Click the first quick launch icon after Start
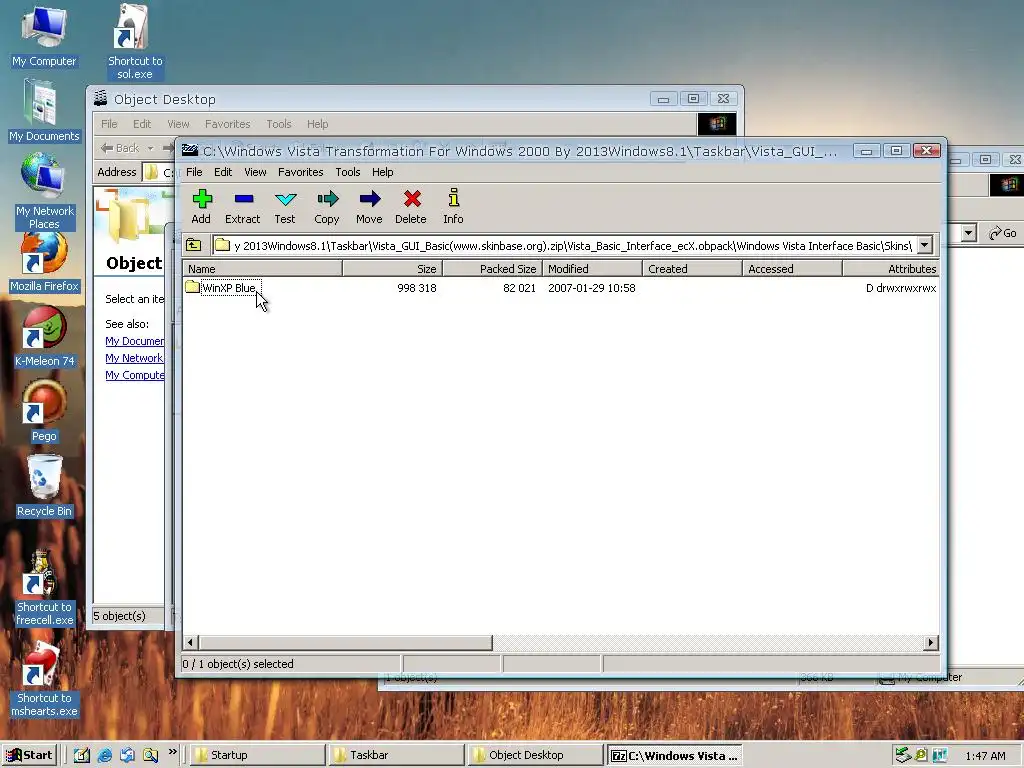This screenshot has width=1024, height=768. coord(81,756)
